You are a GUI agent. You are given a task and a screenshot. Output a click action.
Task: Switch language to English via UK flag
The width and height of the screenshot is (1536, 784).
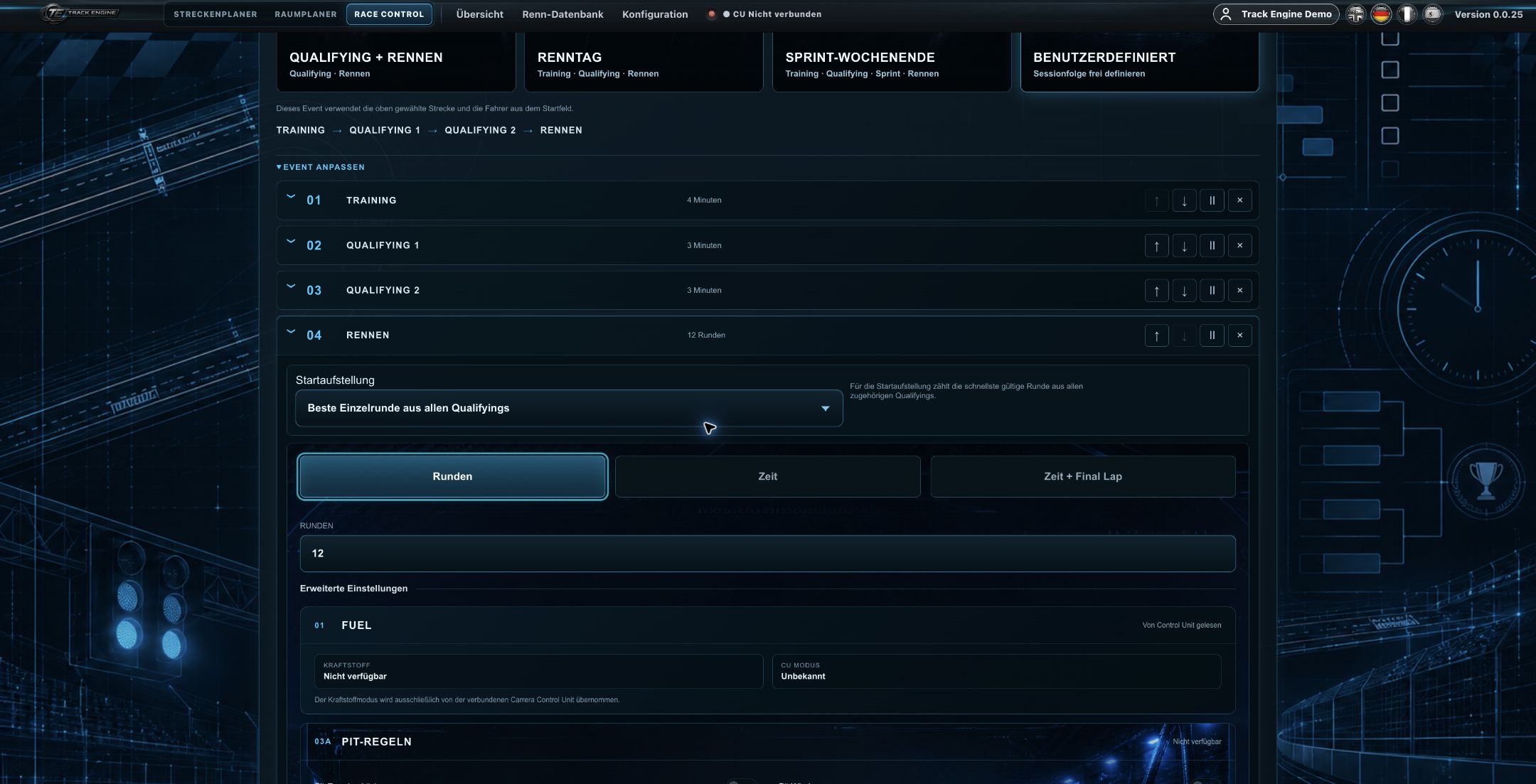click(x=1356, y=14)
